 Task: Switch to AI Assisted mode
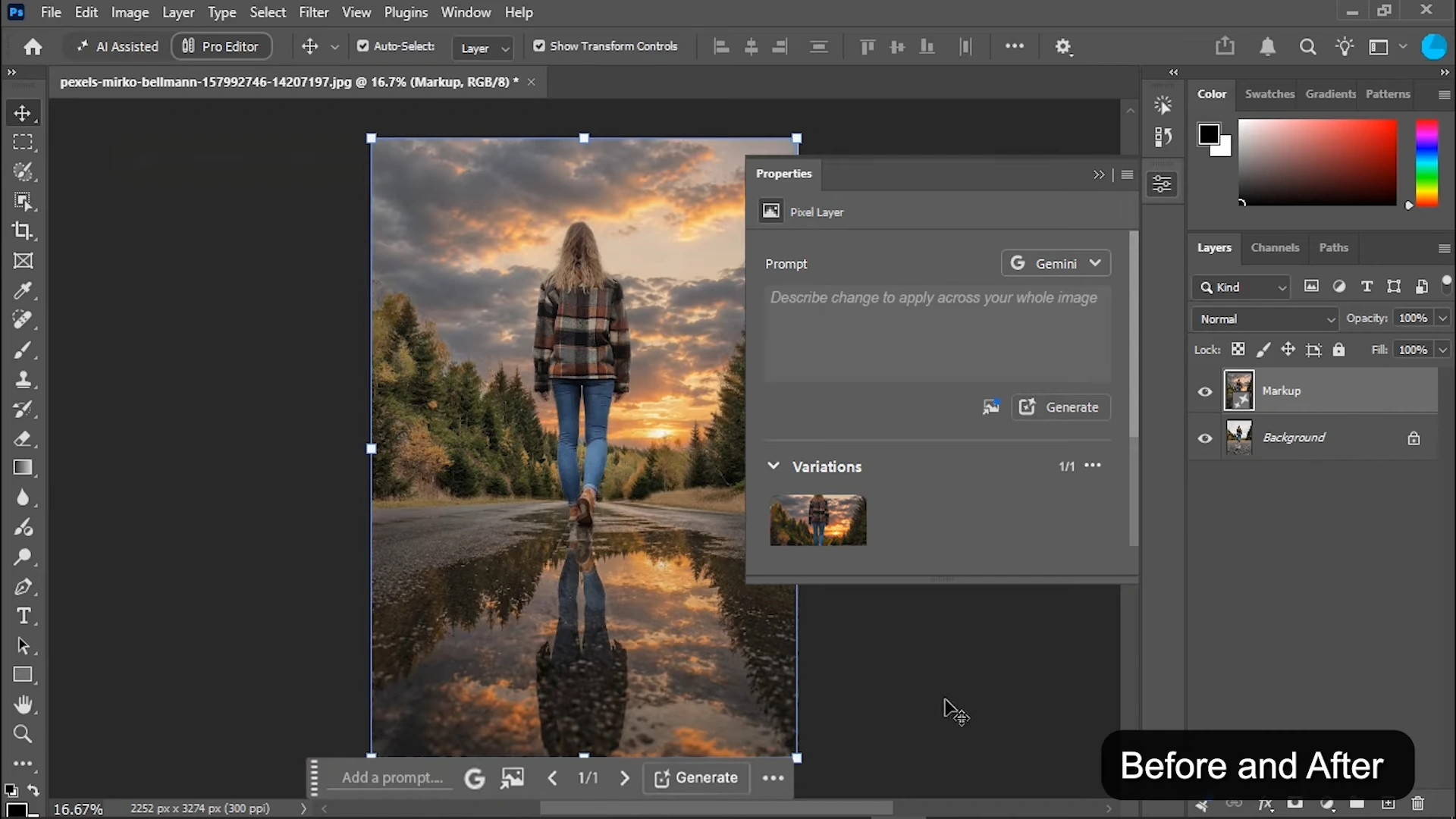[118, 46]
